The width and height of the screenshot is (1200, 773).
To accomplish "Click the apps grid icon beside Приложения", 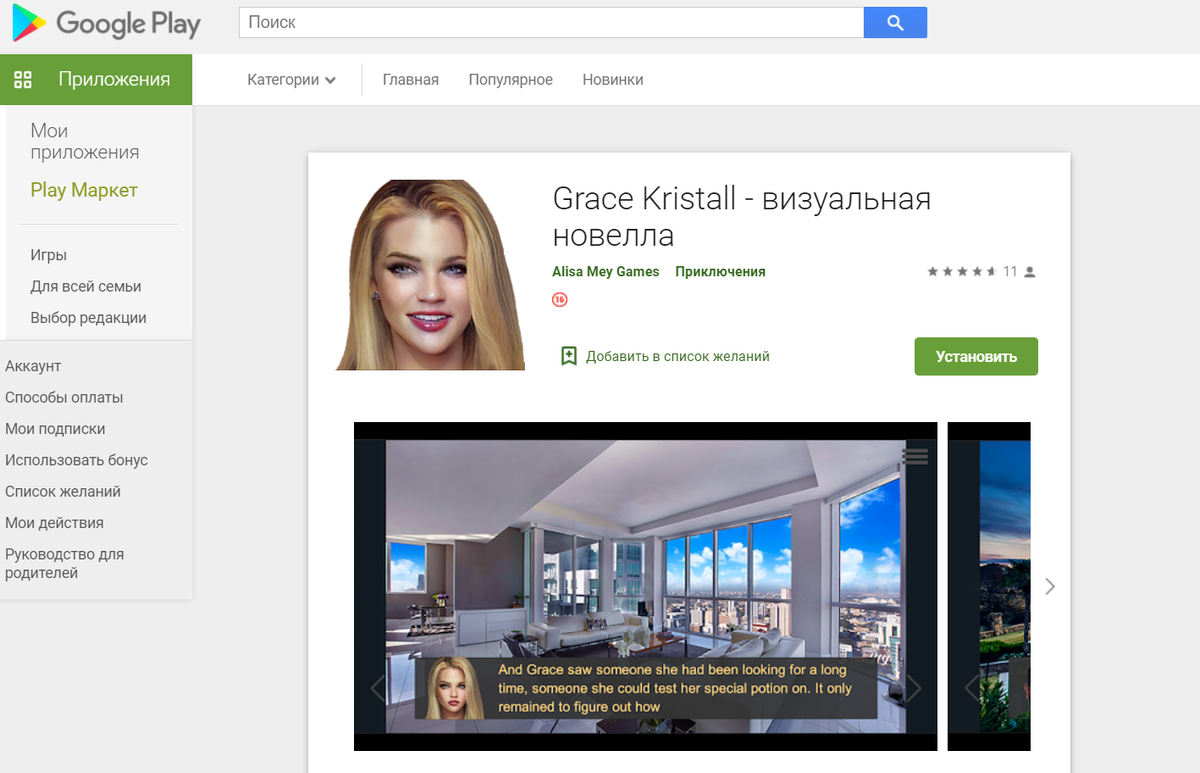I will pyautogui.click(x=23, y=79).
